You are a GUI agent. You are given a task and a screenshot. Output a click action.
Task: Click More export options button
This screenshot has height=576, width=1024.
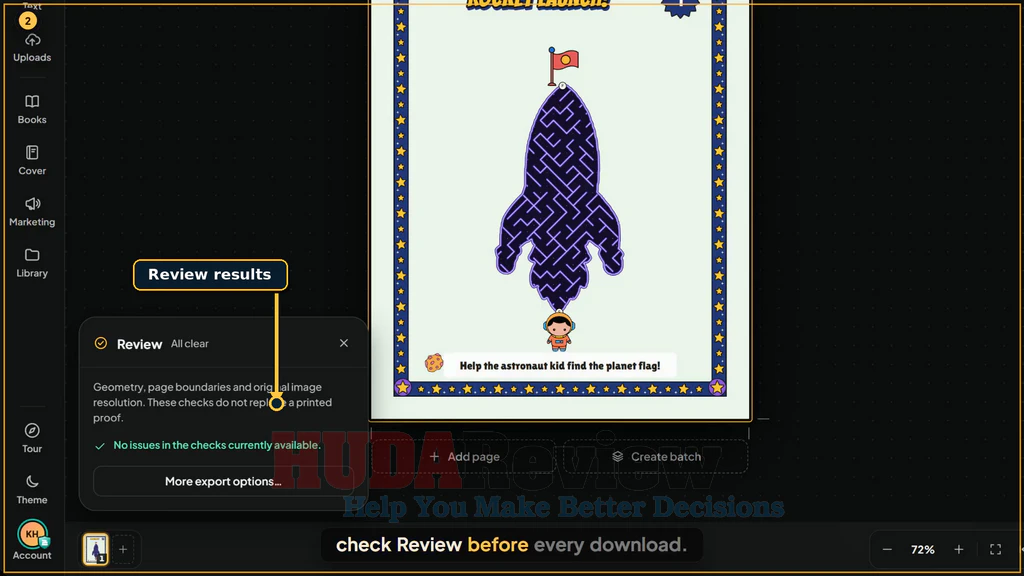click(x=223, y=481)
